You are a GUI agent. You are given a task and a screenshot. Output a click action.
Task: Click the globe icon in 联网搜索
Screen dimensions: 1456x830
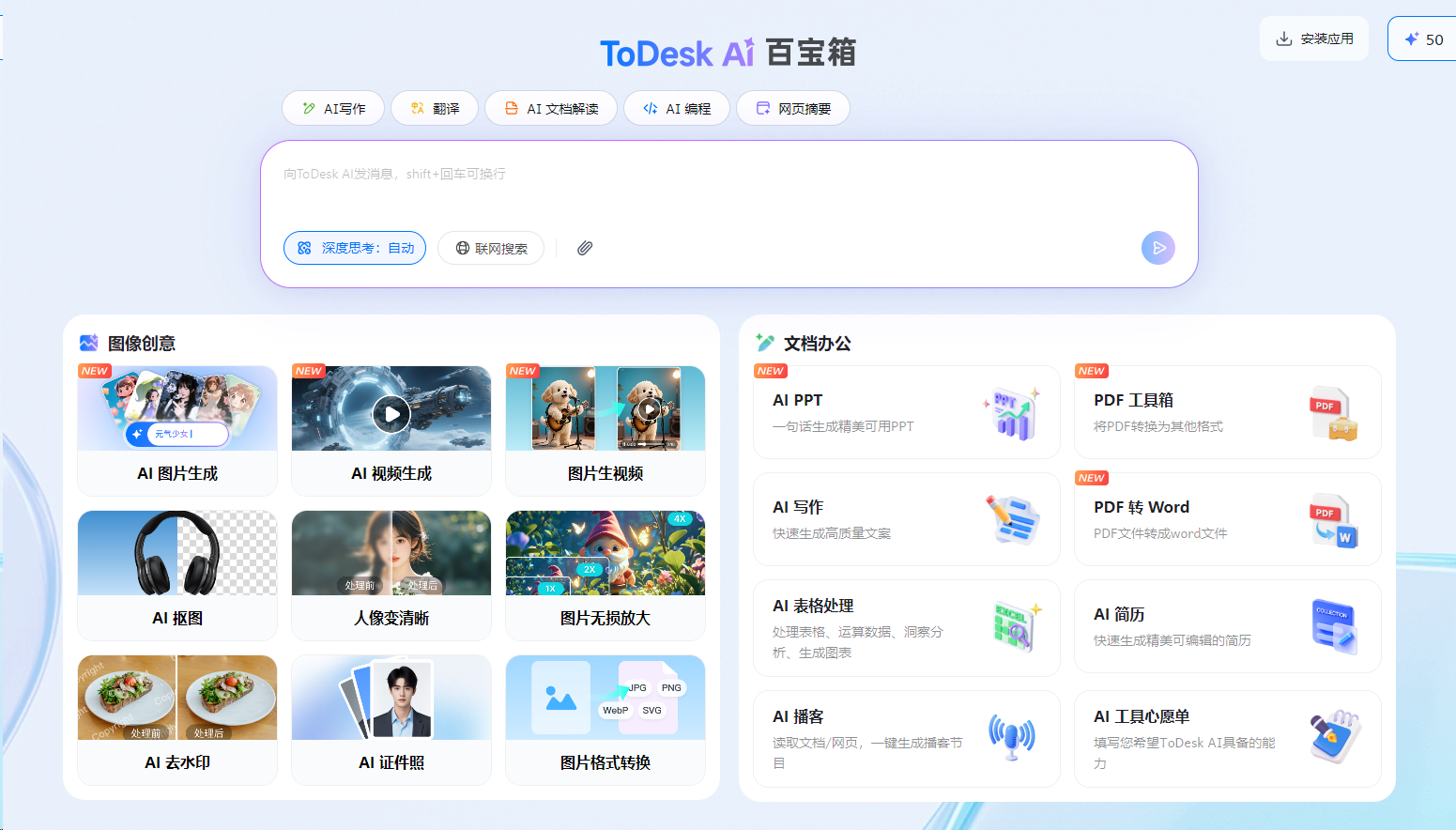coord(463,248)
